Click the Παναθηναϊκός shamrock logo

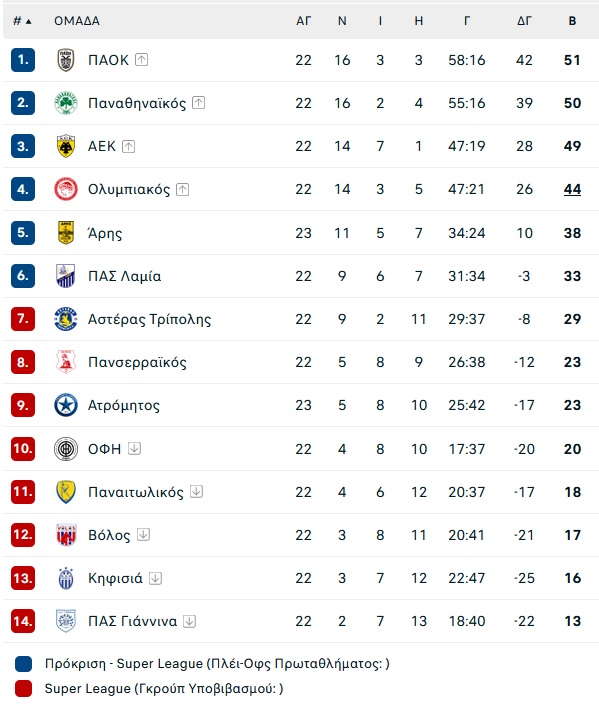(x=66, y=103)
